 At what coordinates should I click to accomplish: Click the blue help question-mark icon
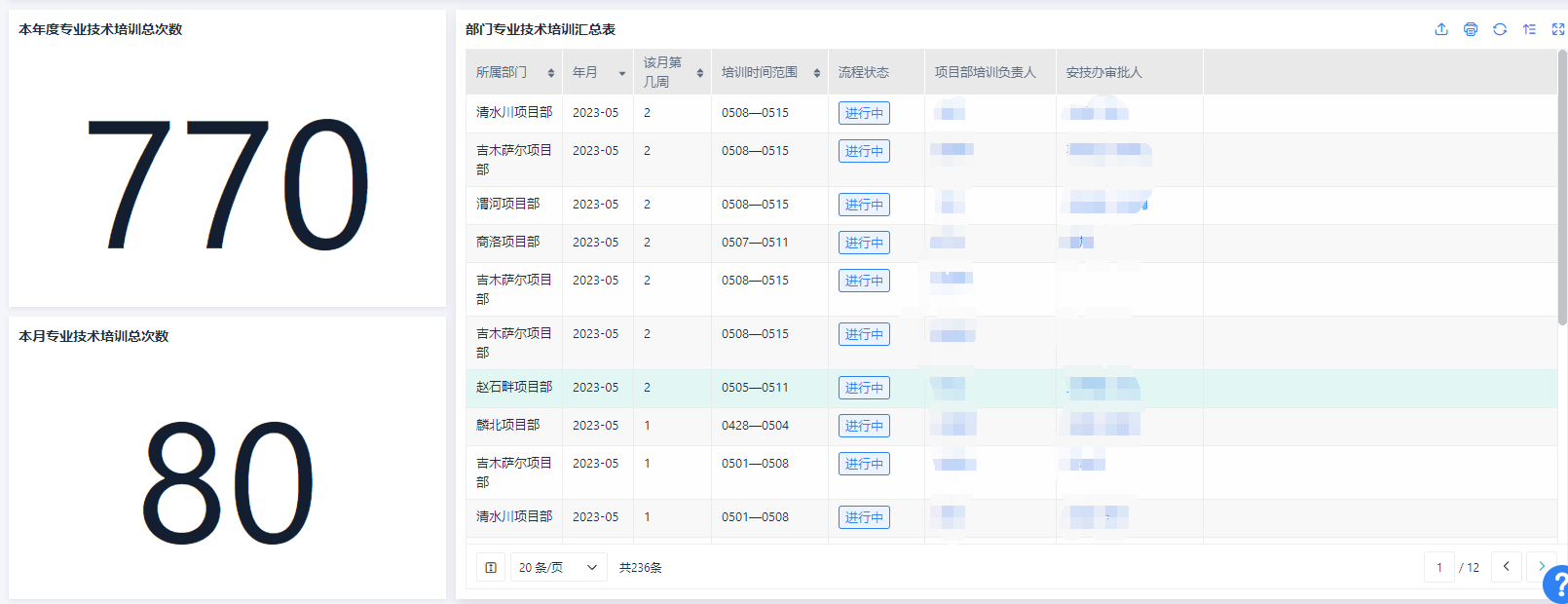1558,585
